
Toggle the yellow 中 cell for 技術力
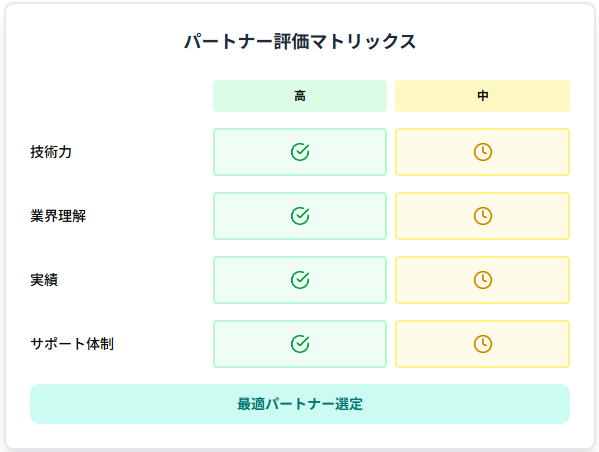point(482,152)
